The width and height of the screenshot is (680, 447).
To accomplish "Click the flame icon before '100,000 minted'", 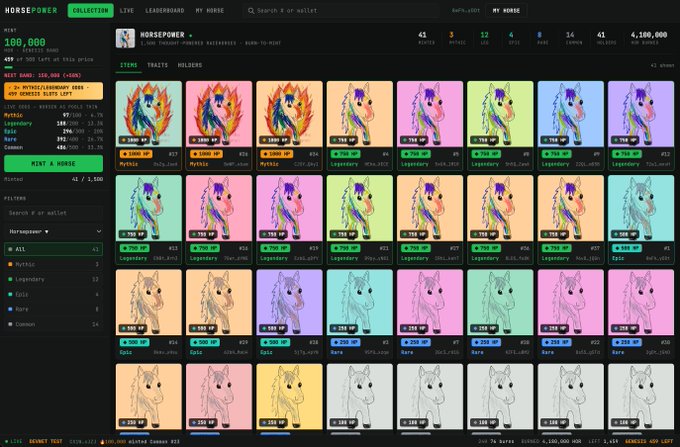I will (102, 442).
